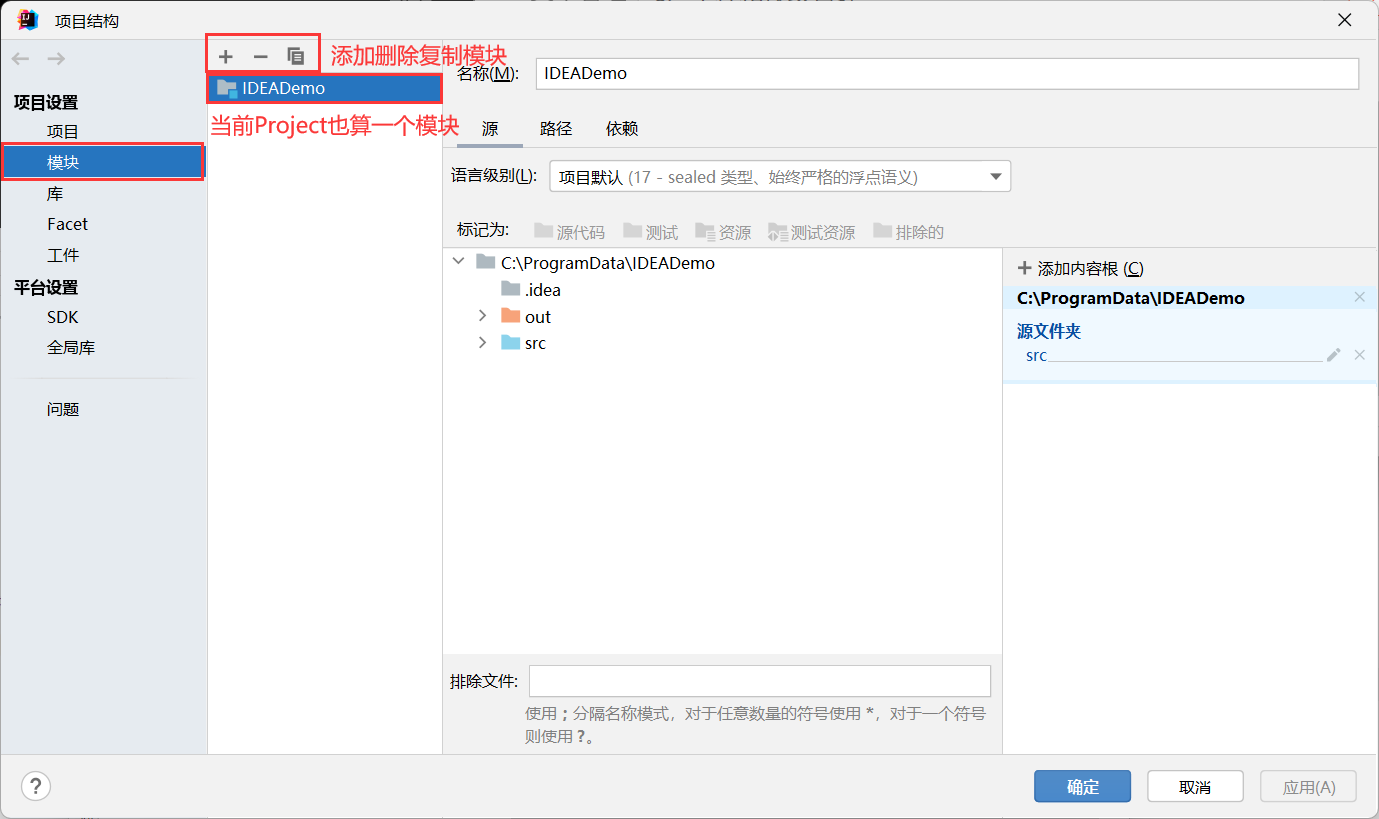Viewport: 1379px width, 819px height.
Task: Expand the out folder
Action: [482, 316]
